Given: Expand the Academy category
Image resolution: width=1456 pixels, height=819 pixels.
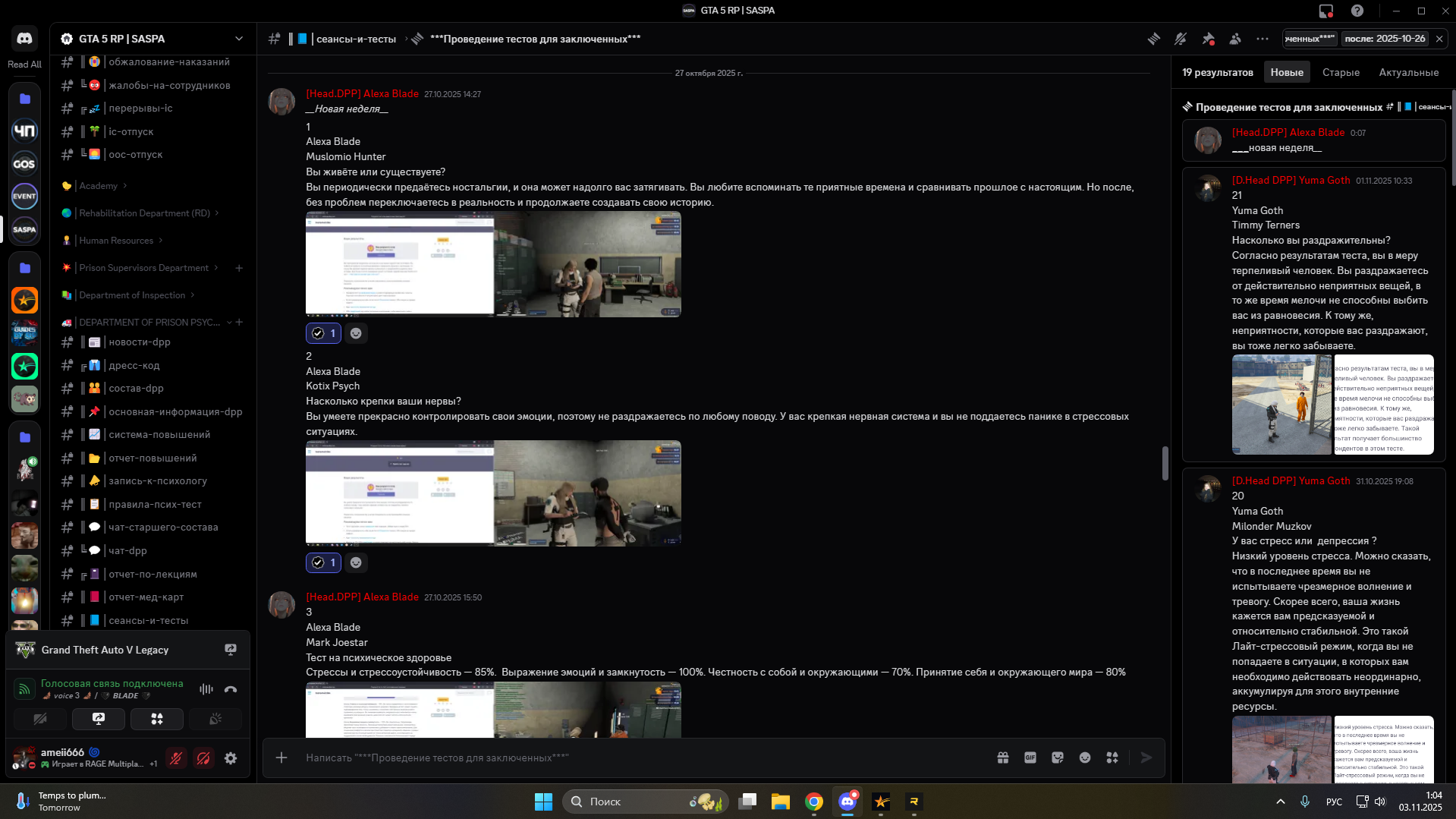Looking at the screenshot, I should tap(99, 186).
